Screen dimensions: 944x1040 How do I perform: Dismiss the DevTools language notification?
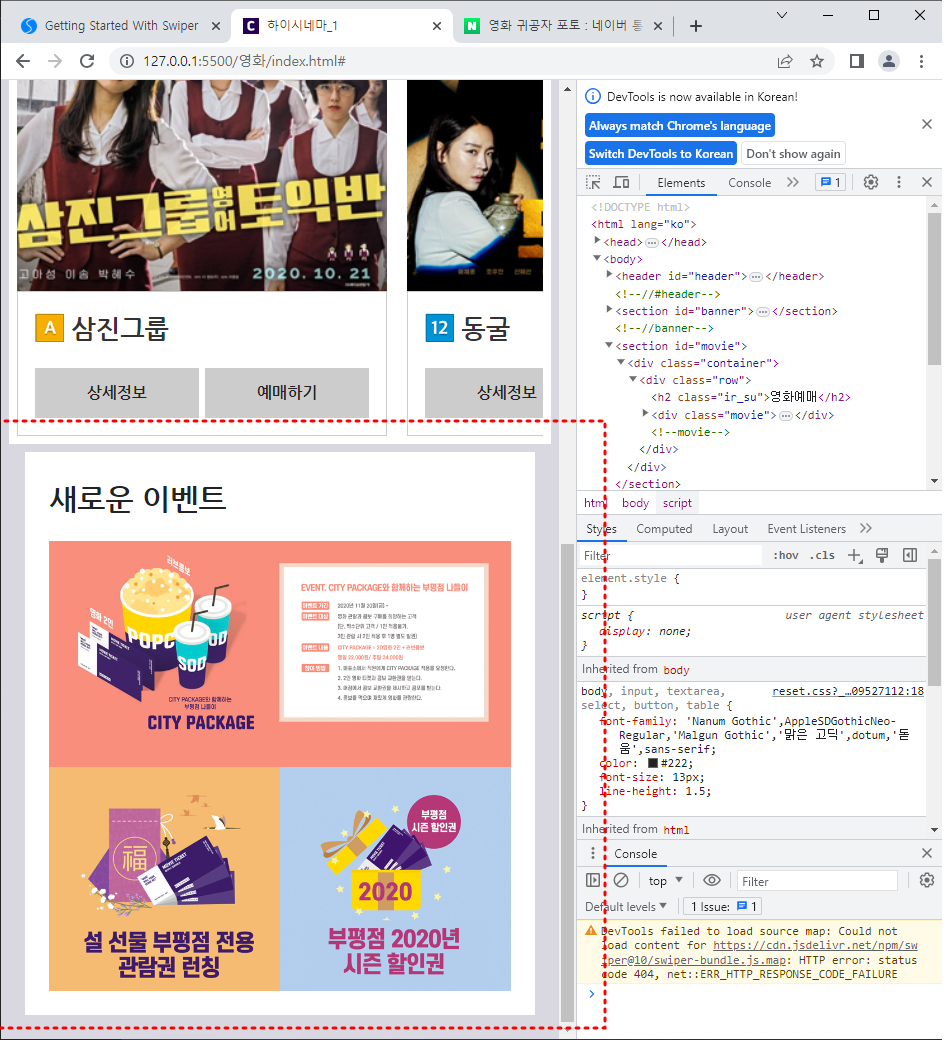[927, 124]
